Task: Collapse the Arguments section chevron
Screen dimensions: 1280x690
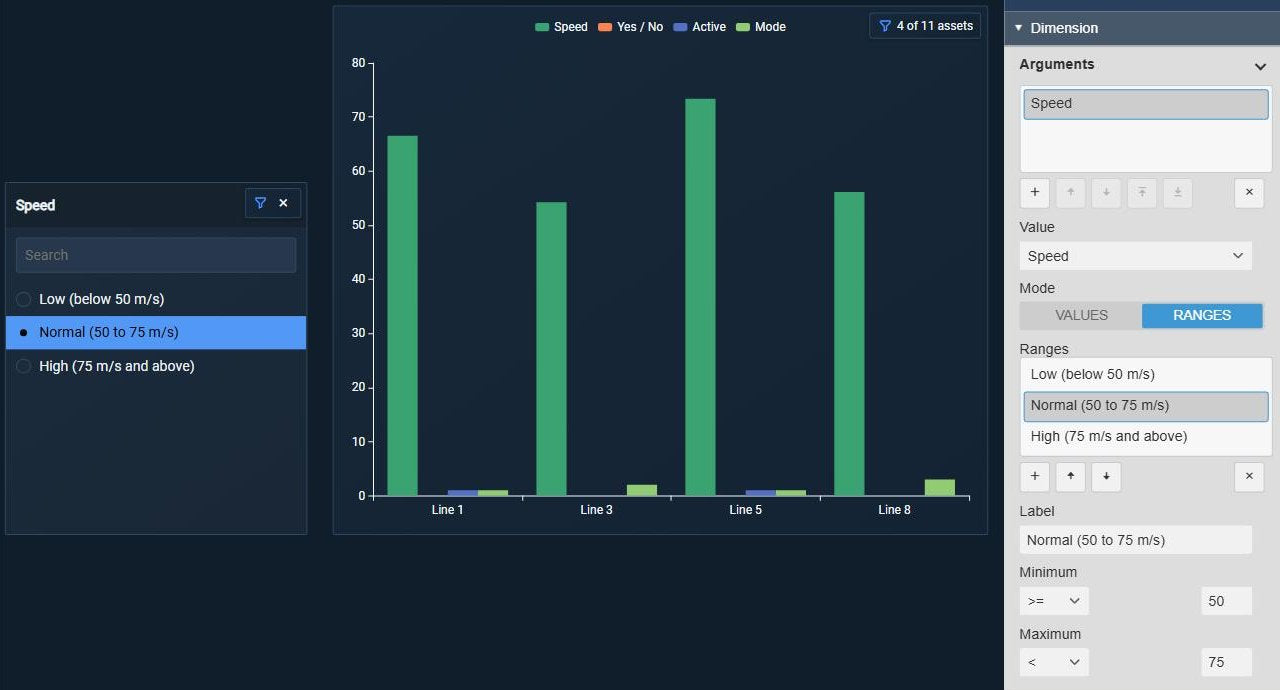Action: (x=1260, y=66)
